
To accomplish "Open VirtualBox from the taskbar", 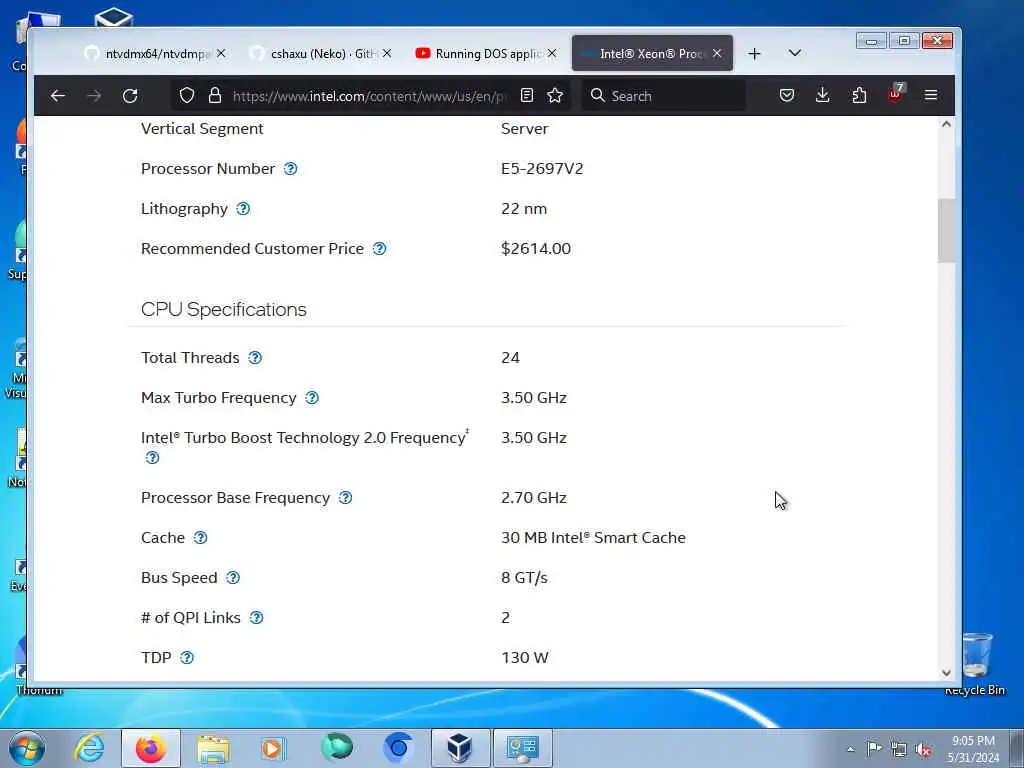I will [x=460, y=748].
